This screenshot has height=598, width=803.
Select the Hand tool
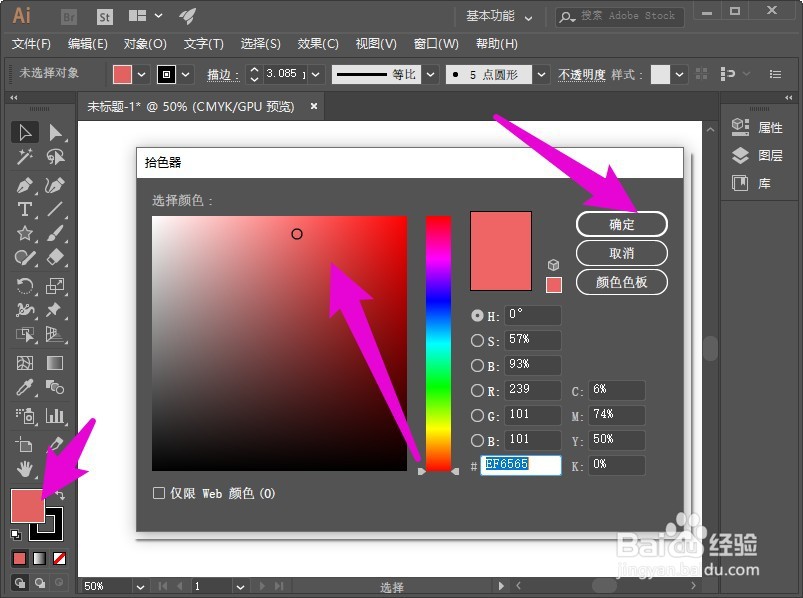point(25,468)
